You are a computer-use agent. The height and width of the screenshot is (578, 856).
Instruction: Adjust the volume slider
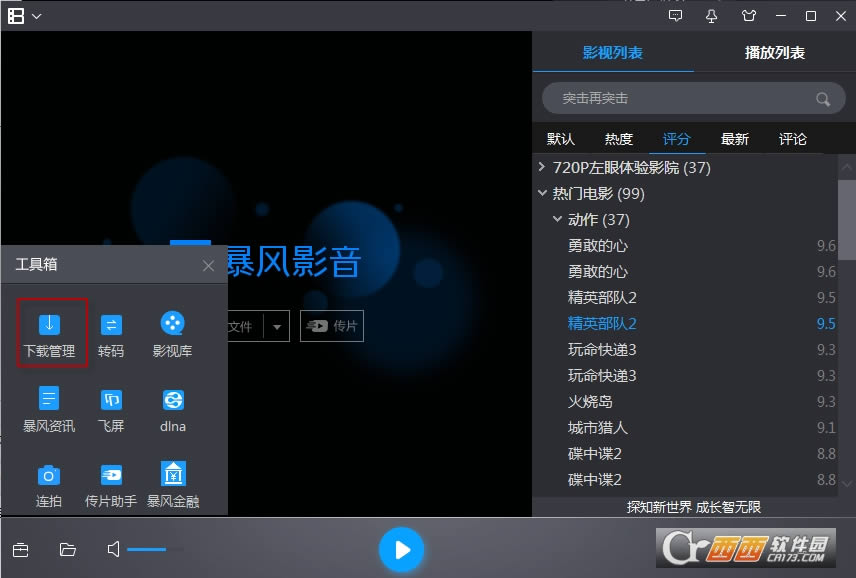pyautogui.click(x=156, y=549)
